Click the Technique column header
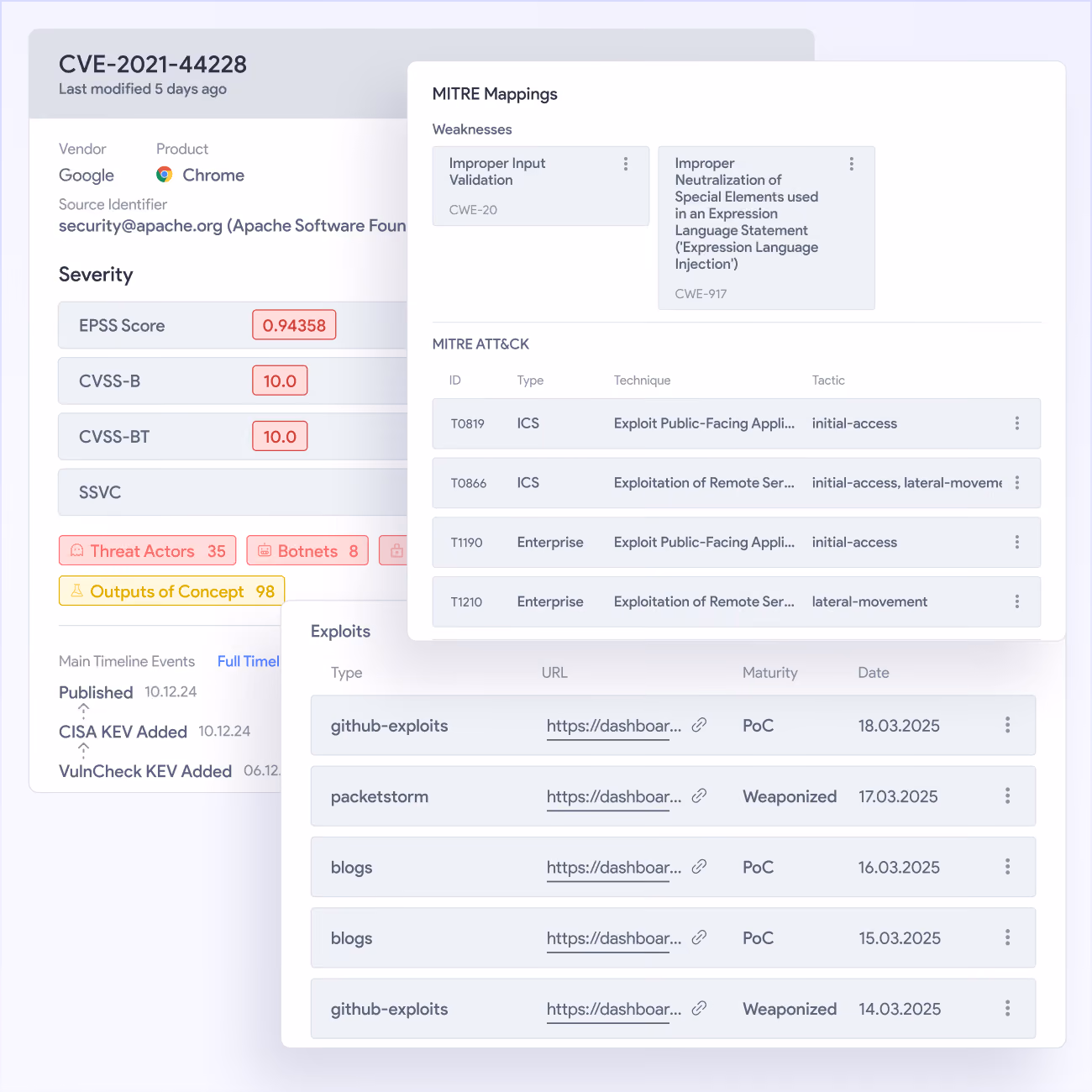Viewport: 1092px width, 1092px height. coord(642,381)
